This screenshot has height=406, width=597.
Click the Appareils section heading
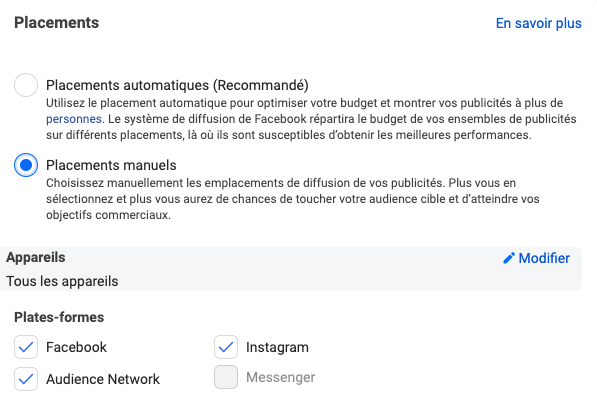pyautogui.click(x=36, y=257)
